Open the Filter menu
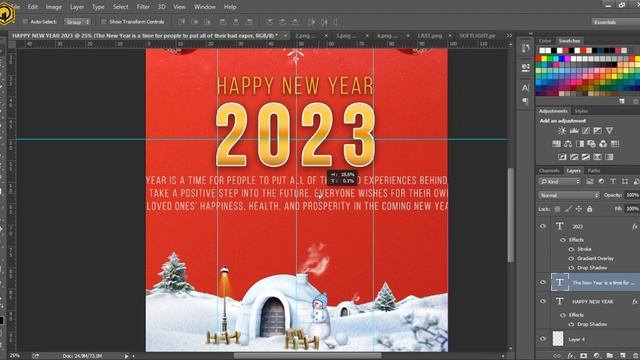Screen dimensions: 640x360 [x=143, y=7]
